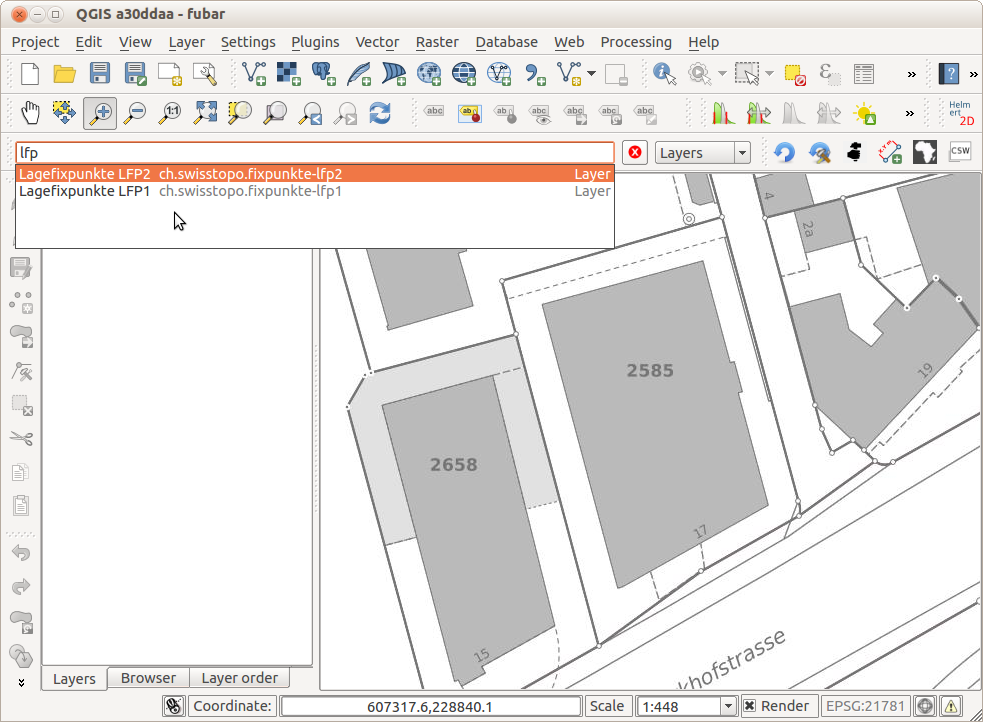Add a raster layer
This screenshot has width=983, height=722.
point(289,74)
